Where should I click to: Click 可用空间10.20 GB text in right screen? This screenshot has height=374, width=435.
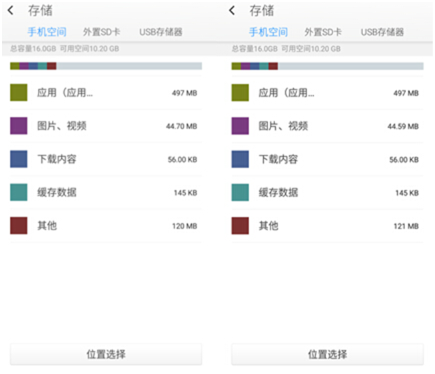311,49
